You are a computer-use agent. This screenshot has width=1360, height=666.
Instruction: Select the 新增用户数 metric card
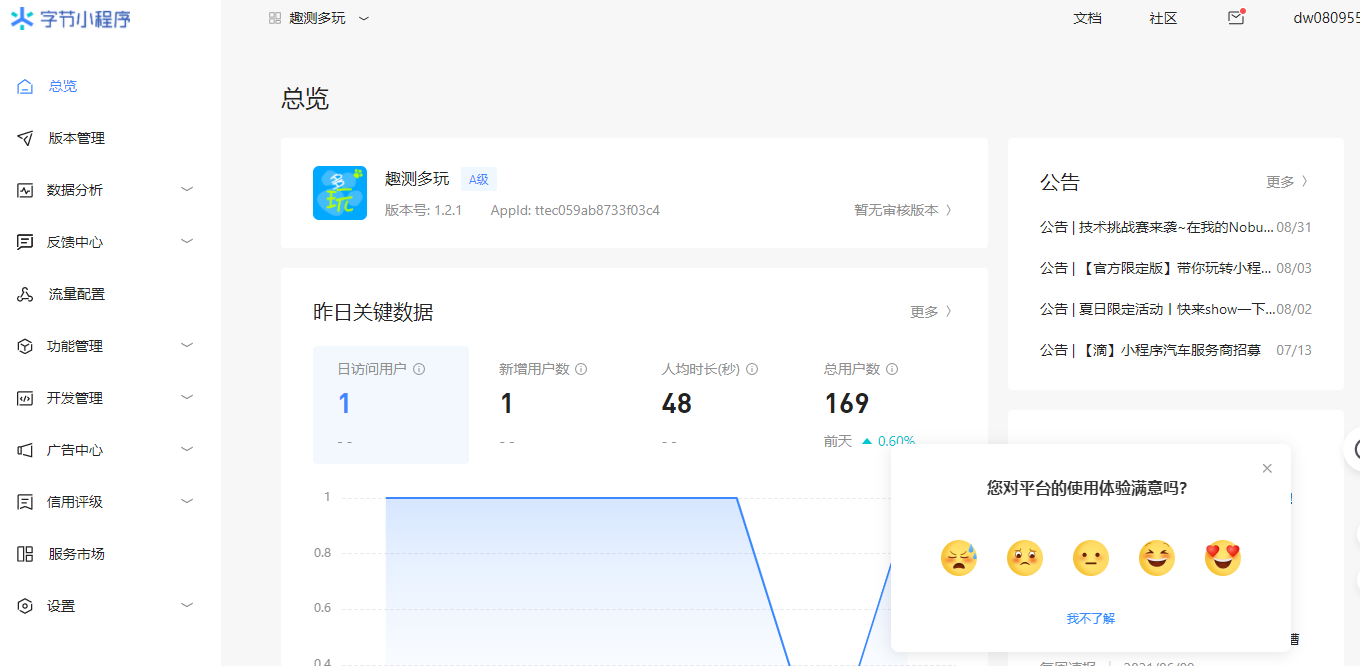tap(553, 405)
